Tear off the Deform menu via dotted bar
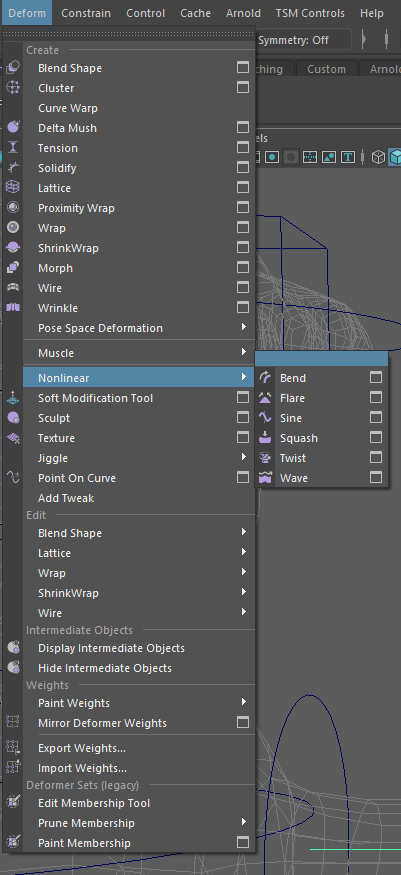The image size is (401, 875). tap(129, 35)
